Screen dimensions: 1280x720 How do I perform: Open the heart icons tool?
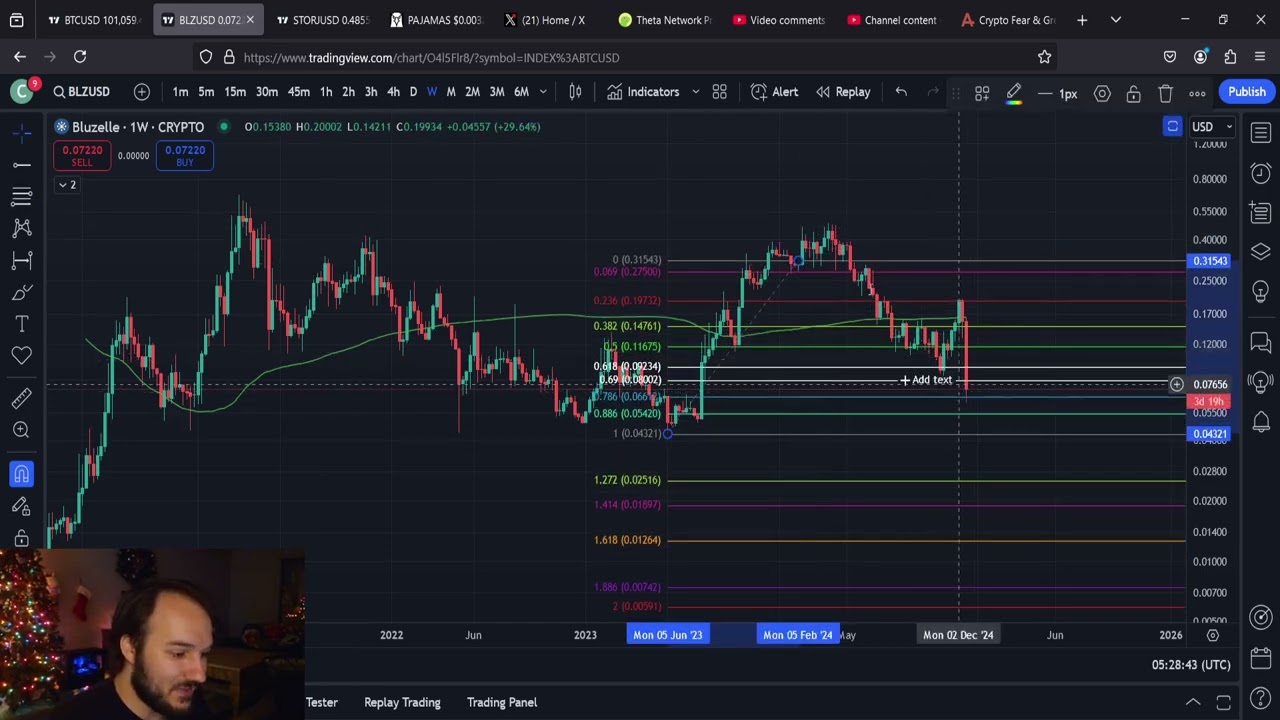(21, 356)
